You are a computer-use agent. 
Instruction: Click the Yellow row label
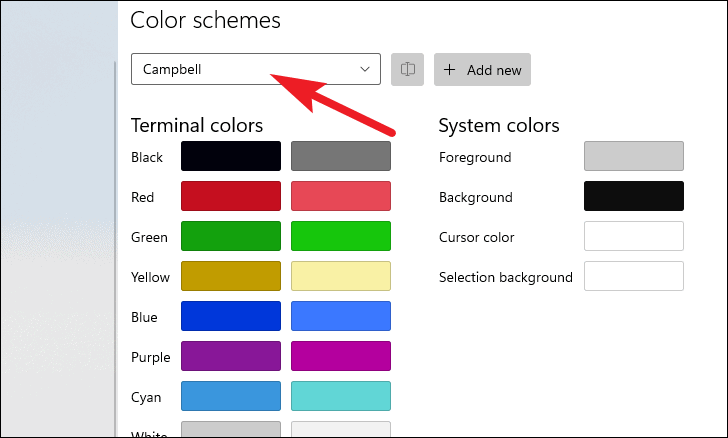150,277
